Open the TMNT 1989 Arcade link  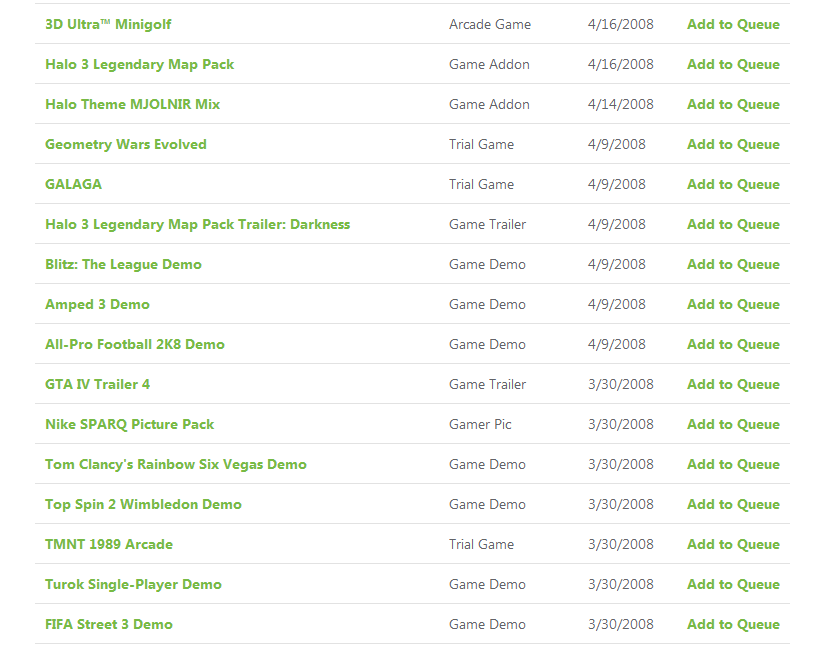pyautogui.click(x=109, y=544)
